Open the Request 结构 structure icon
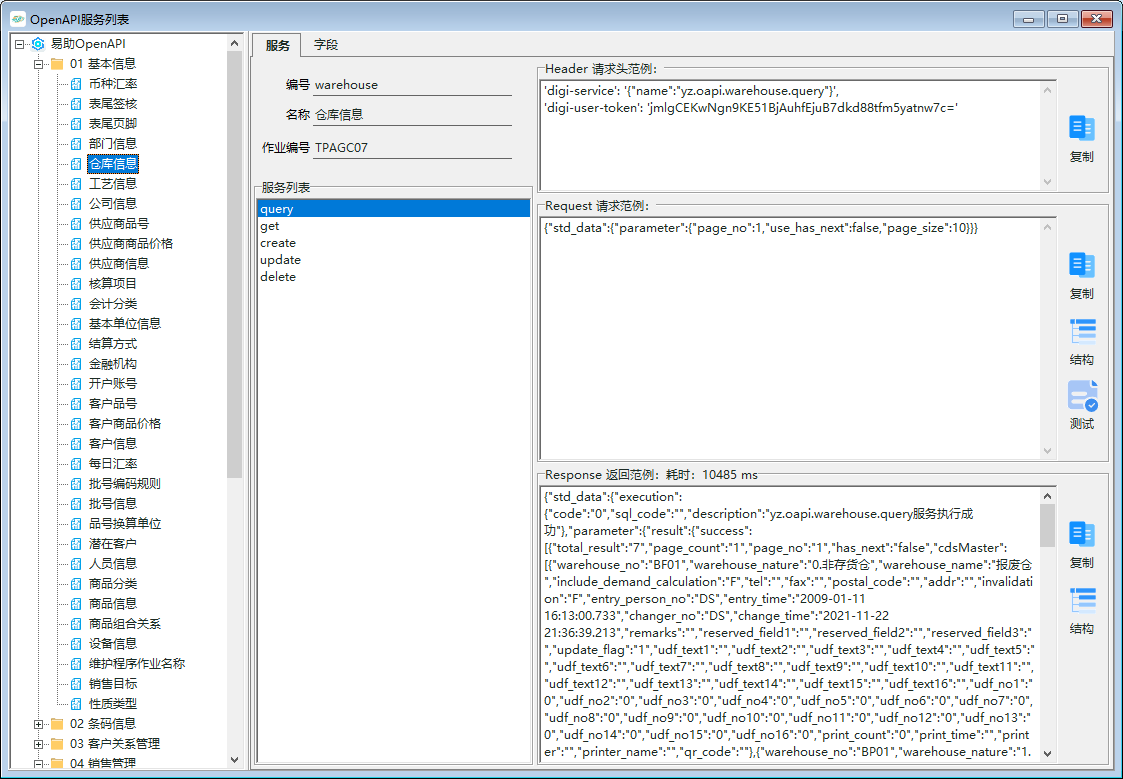 [x=1081, y=331]
